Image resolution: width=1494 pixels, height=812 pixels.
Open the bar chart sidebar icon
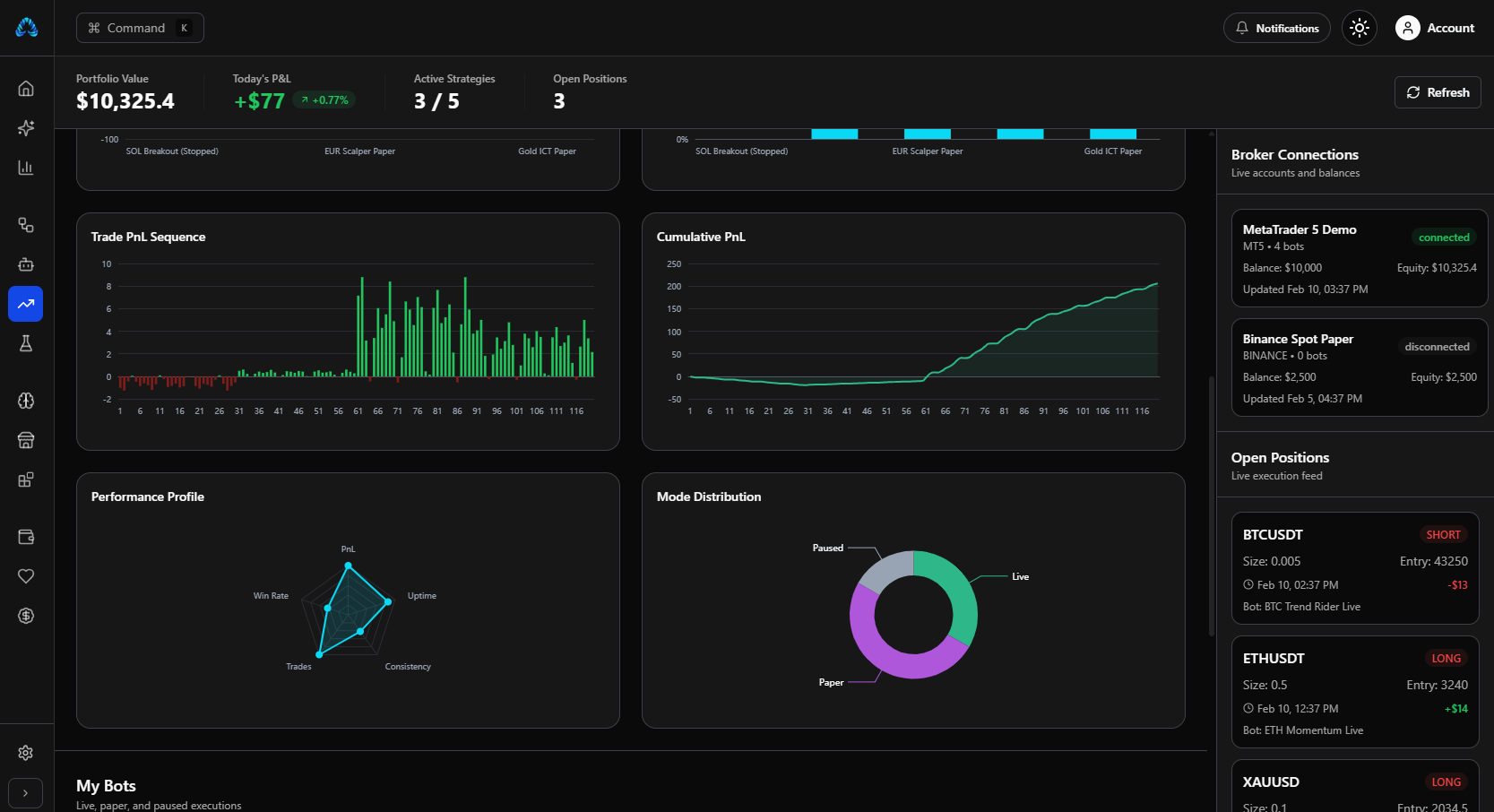click(x=26, y=168)
